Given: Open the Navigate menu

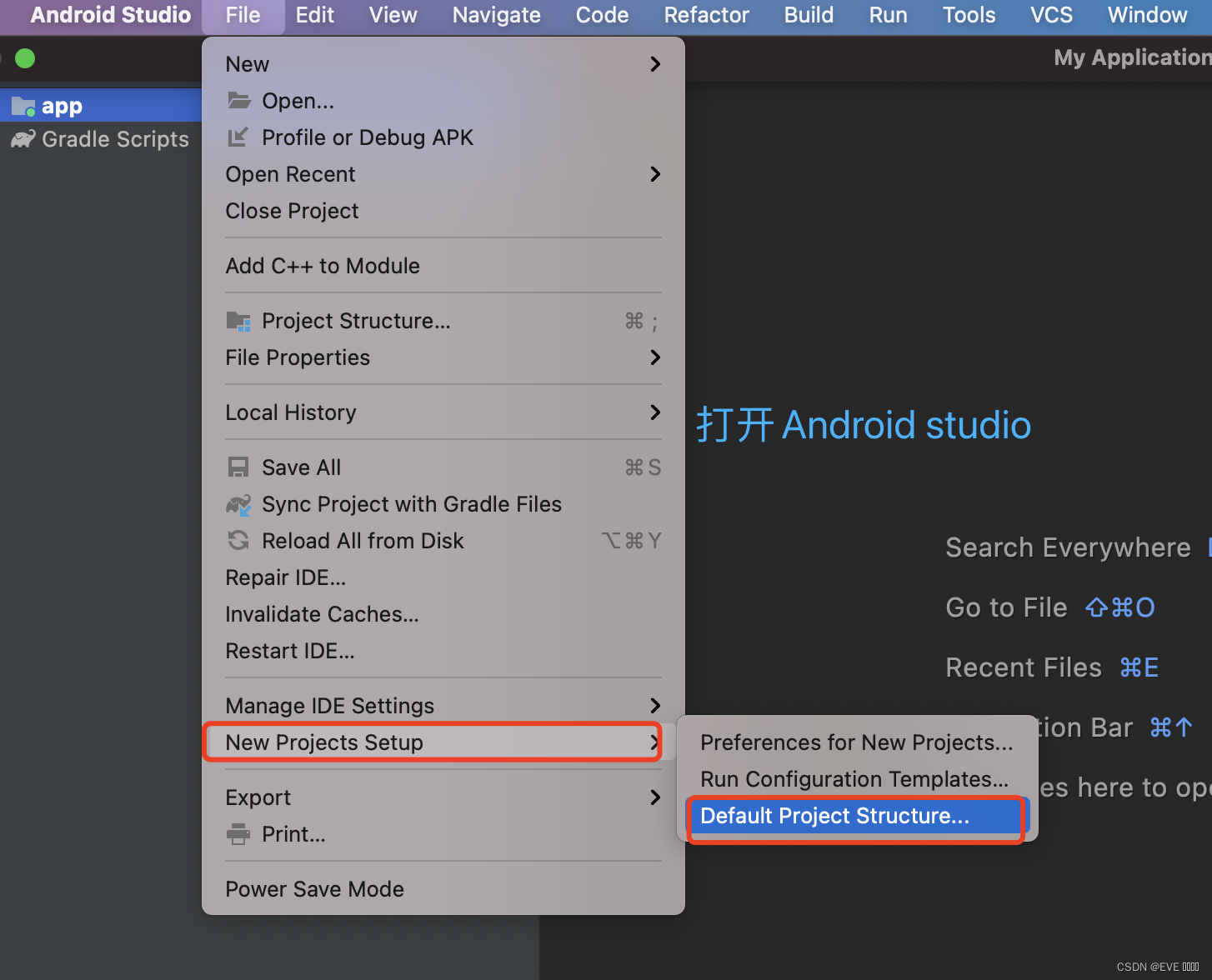Looking at the screenshot, I should point(497,15).
